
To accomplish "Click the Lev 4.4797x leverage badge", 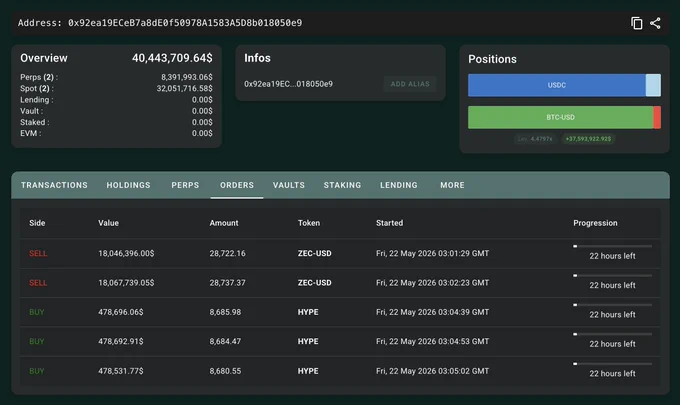I will (535, 139).
